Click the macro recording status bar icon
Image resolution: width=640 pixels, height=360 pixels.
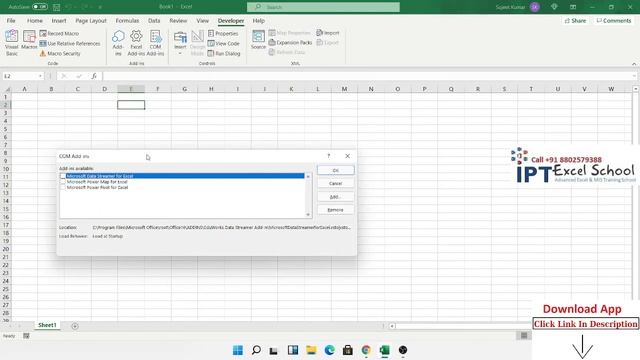point(26,336)
